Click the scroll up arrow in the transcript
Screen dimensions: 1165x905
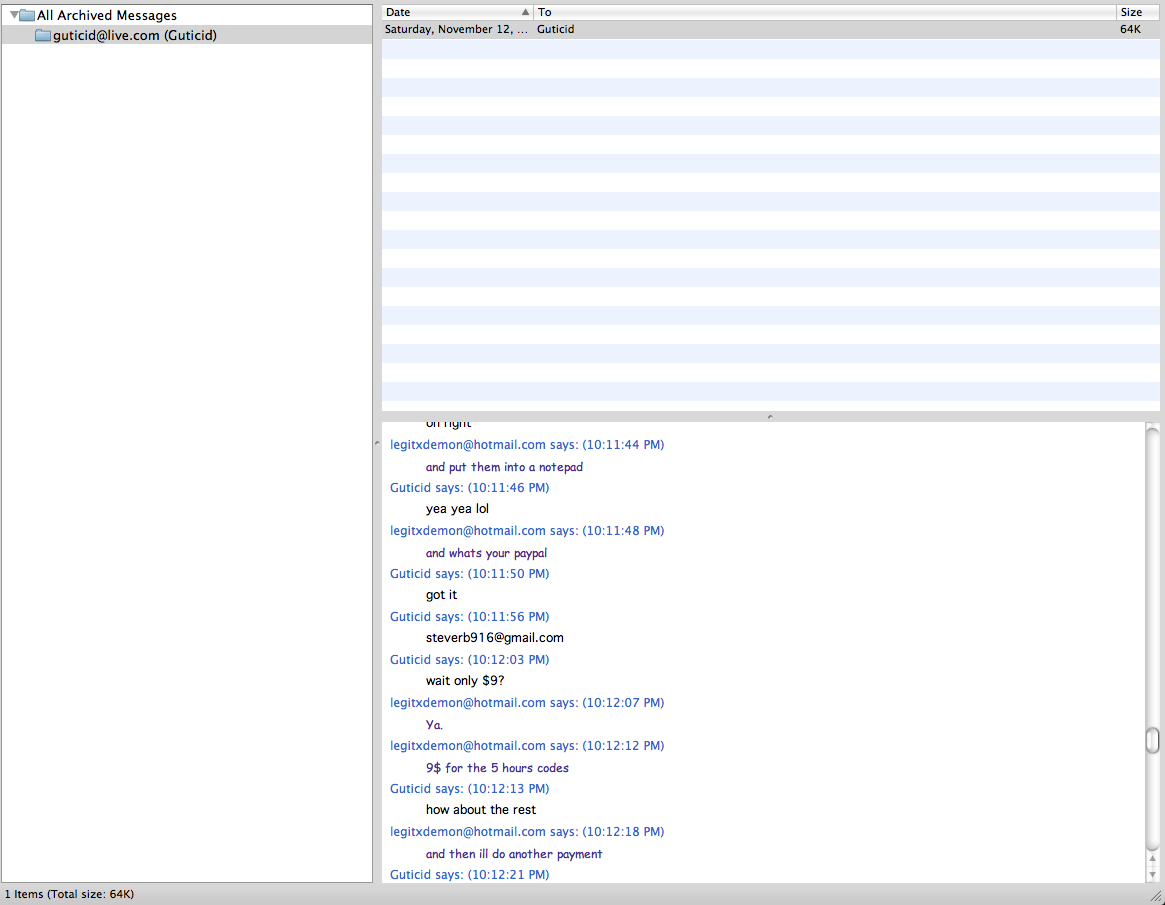click(1152, 858)
